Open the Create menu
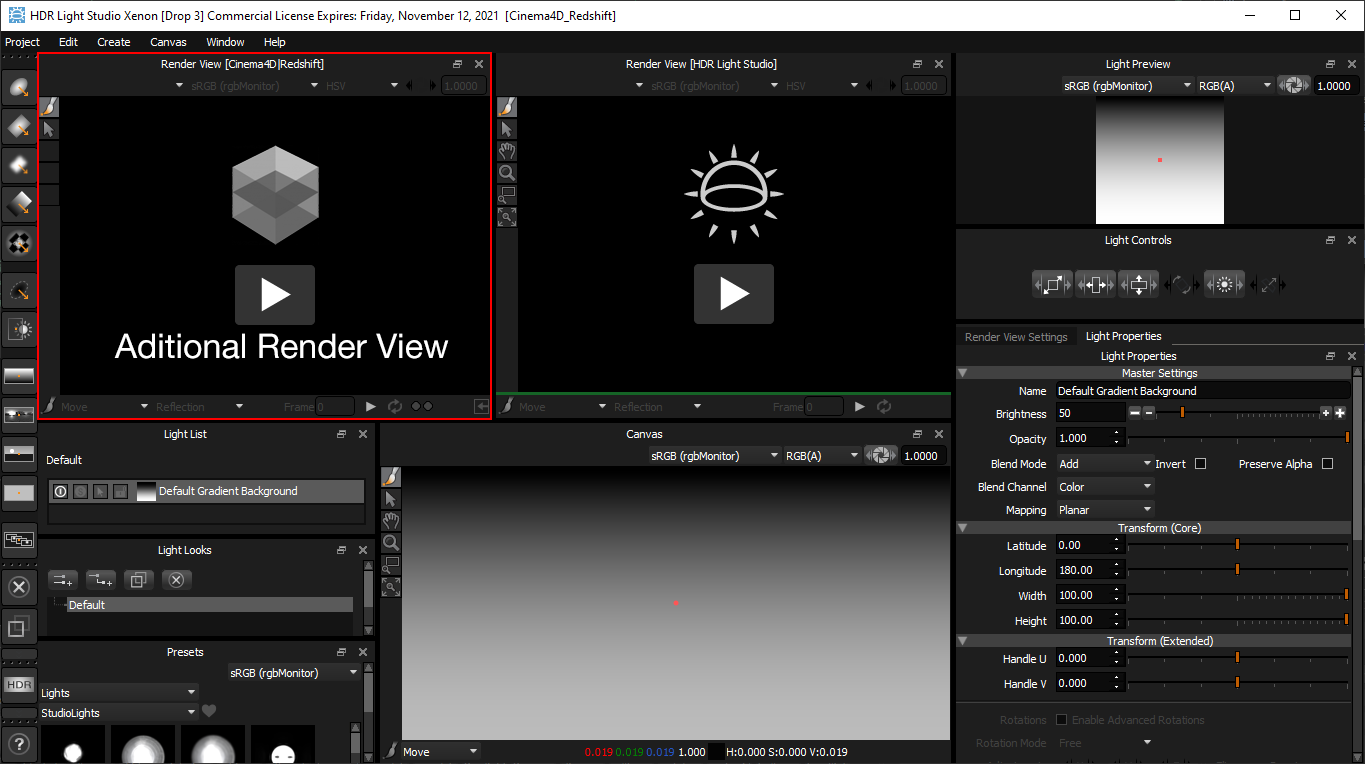1365x764 pixels. click(114, 42)
